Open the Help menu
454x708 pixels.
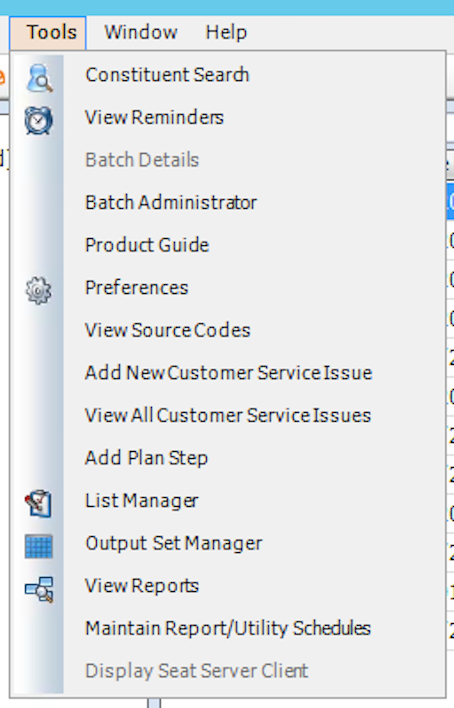click(226, 33)
